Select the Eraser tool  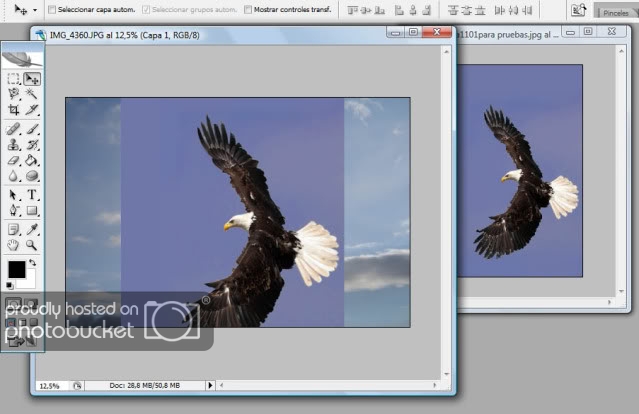click(14, 160)
